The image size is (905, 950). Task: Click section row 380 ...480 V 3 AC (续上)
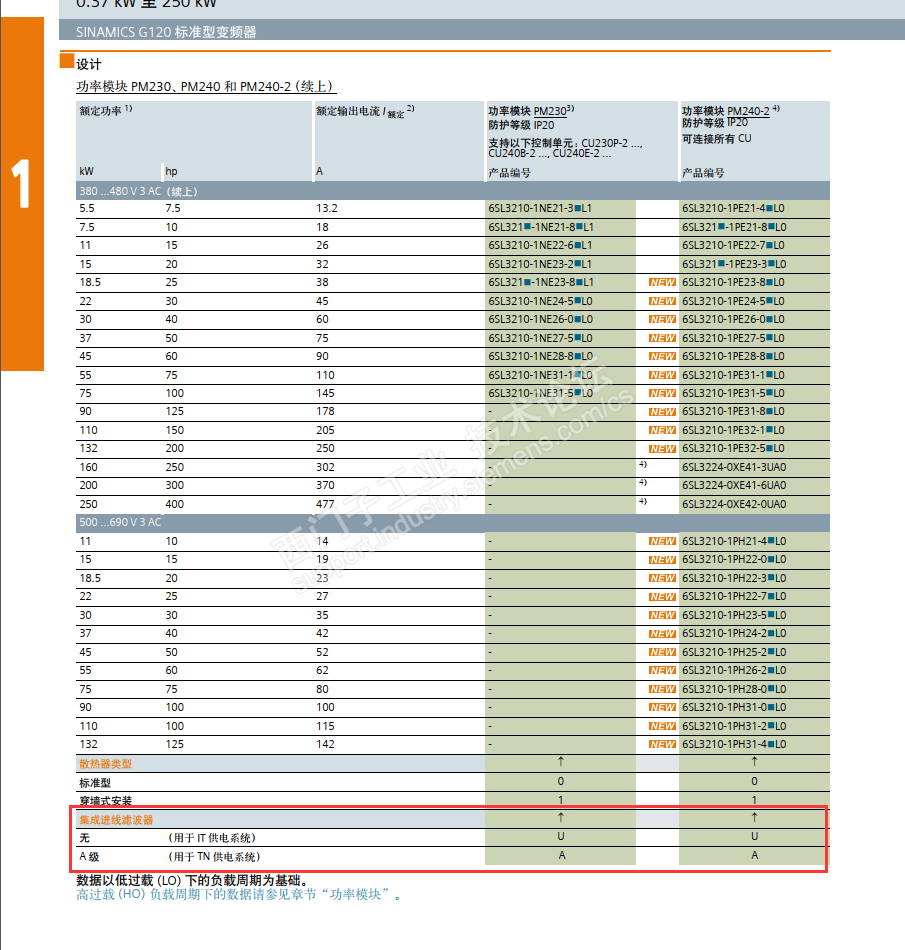[452, 191]
